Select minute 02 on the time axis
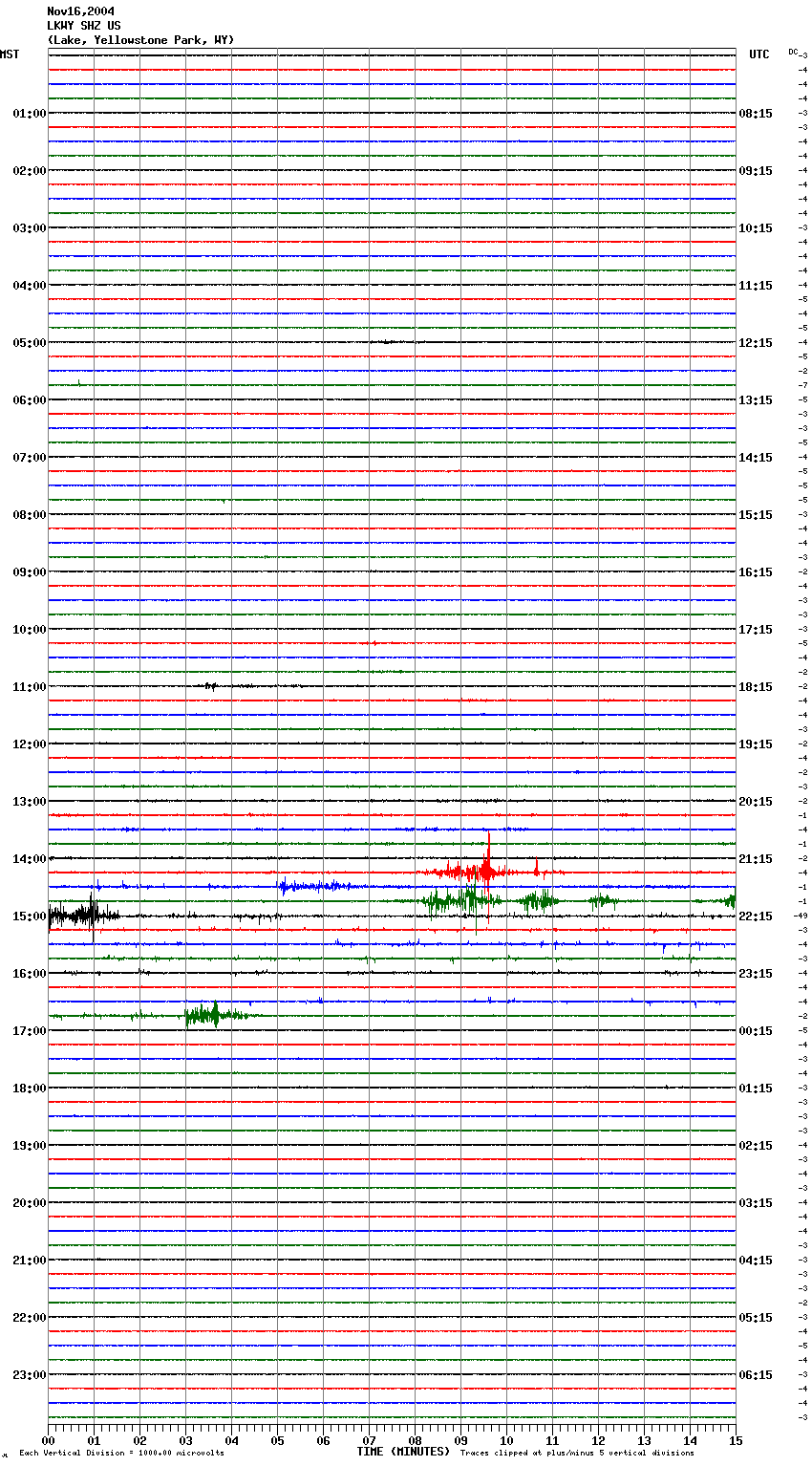Viewport: 812px width, 1466px height. (139, 1440)
